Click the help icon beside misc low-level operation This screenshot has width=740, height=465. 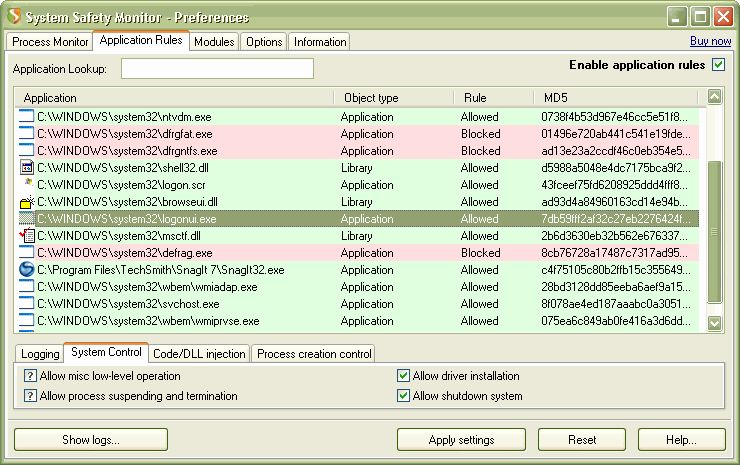tap(30, 376)
